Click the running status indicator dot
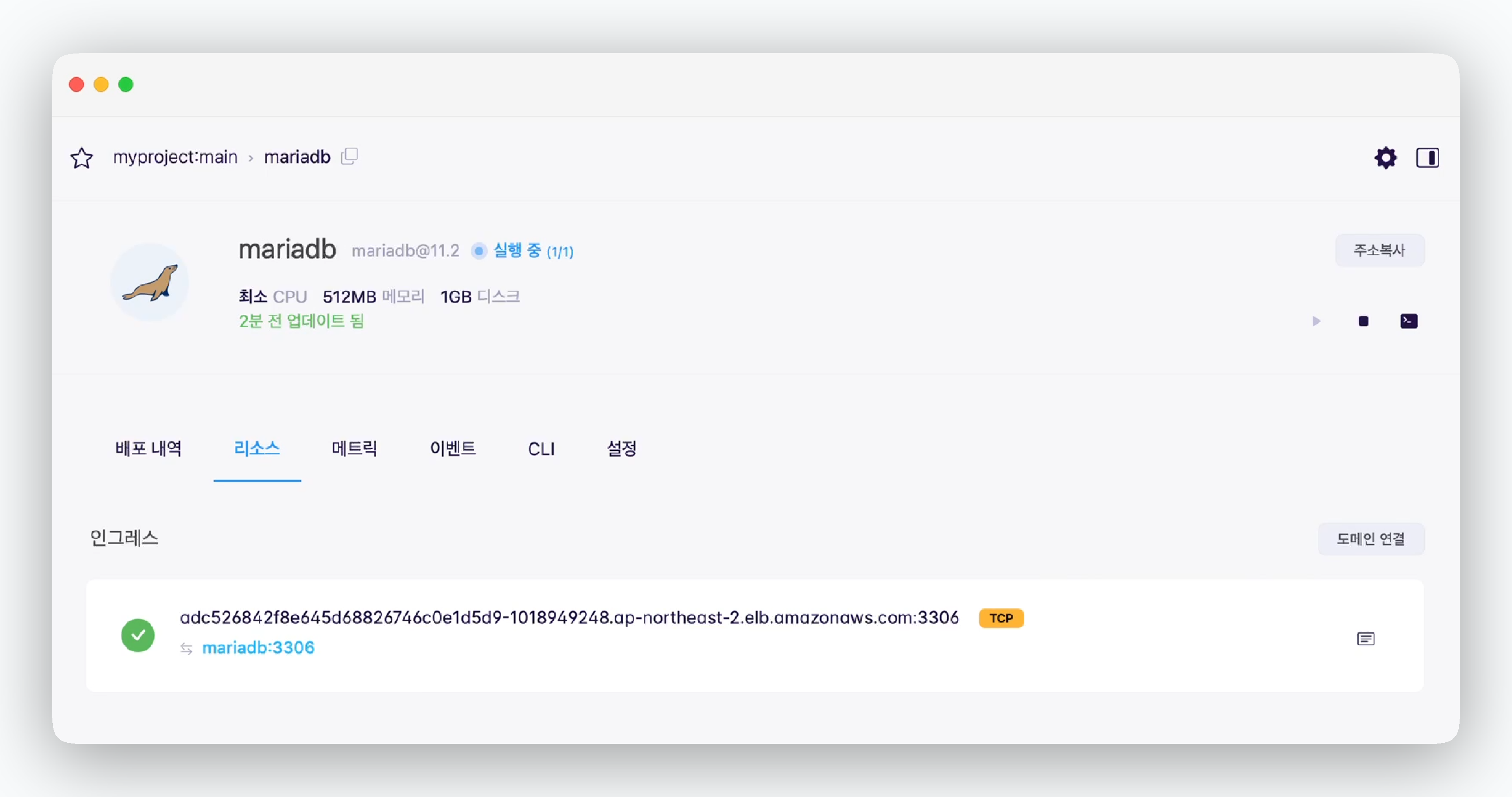Screen dimensions: 1512x797 pyautogui.click(x=479, y=251)
